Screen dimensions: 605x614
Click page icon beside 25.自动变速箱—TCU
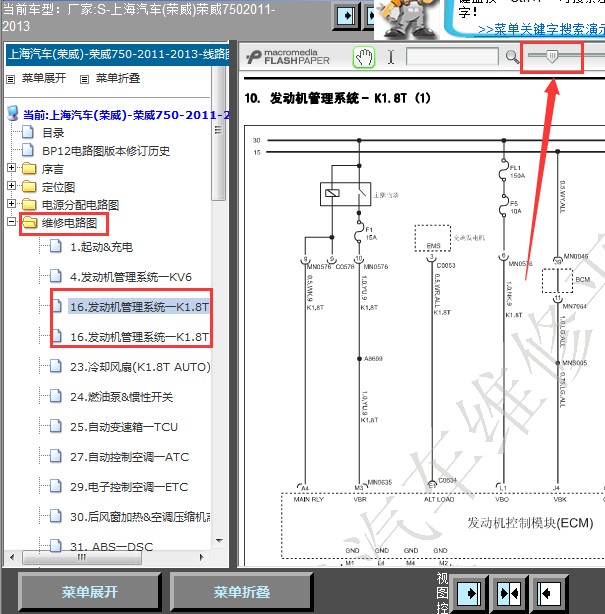pos(56,426)
